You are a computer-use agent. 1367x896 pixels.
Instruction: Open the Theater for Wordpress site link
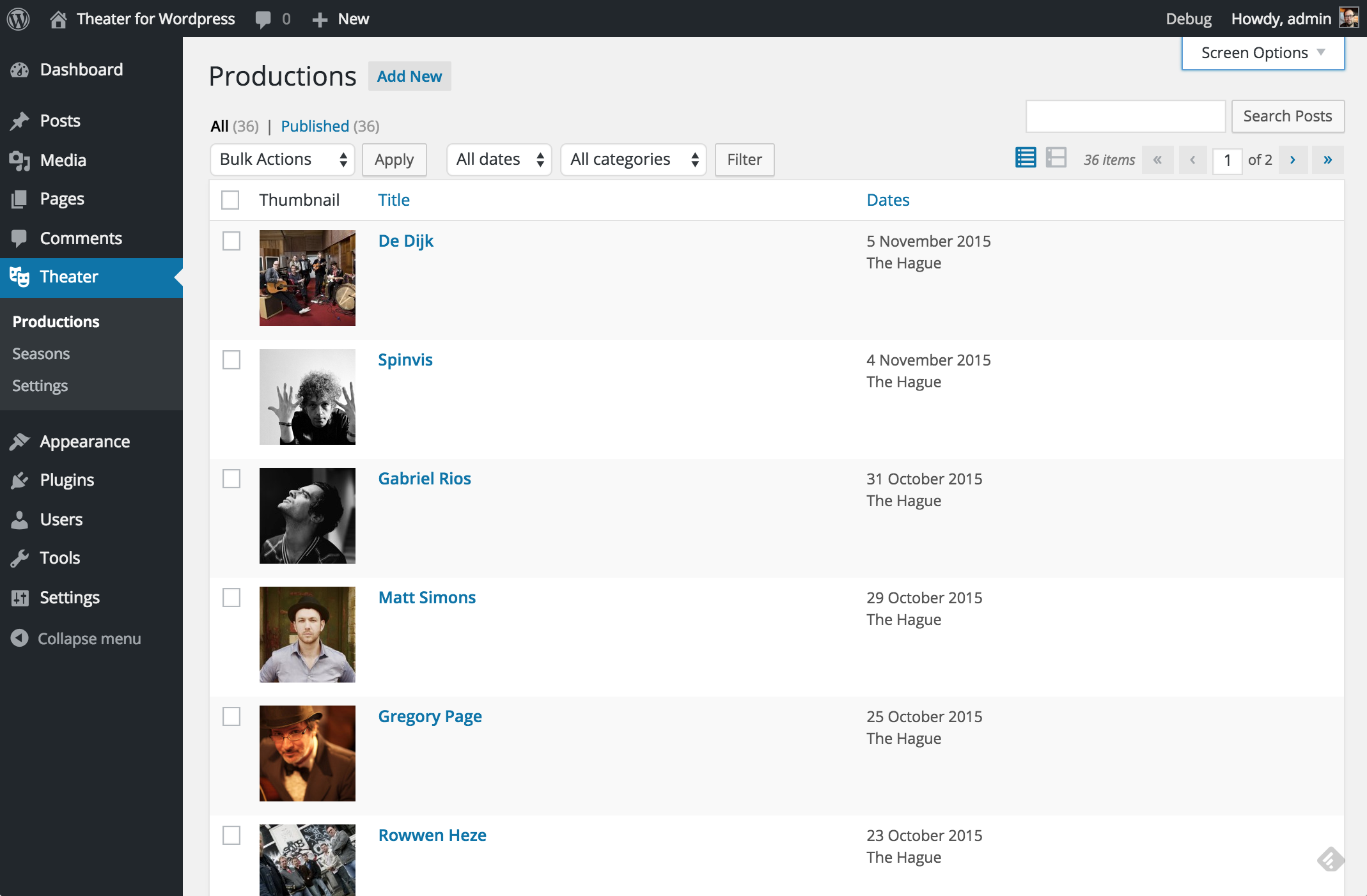pos(156,19)
